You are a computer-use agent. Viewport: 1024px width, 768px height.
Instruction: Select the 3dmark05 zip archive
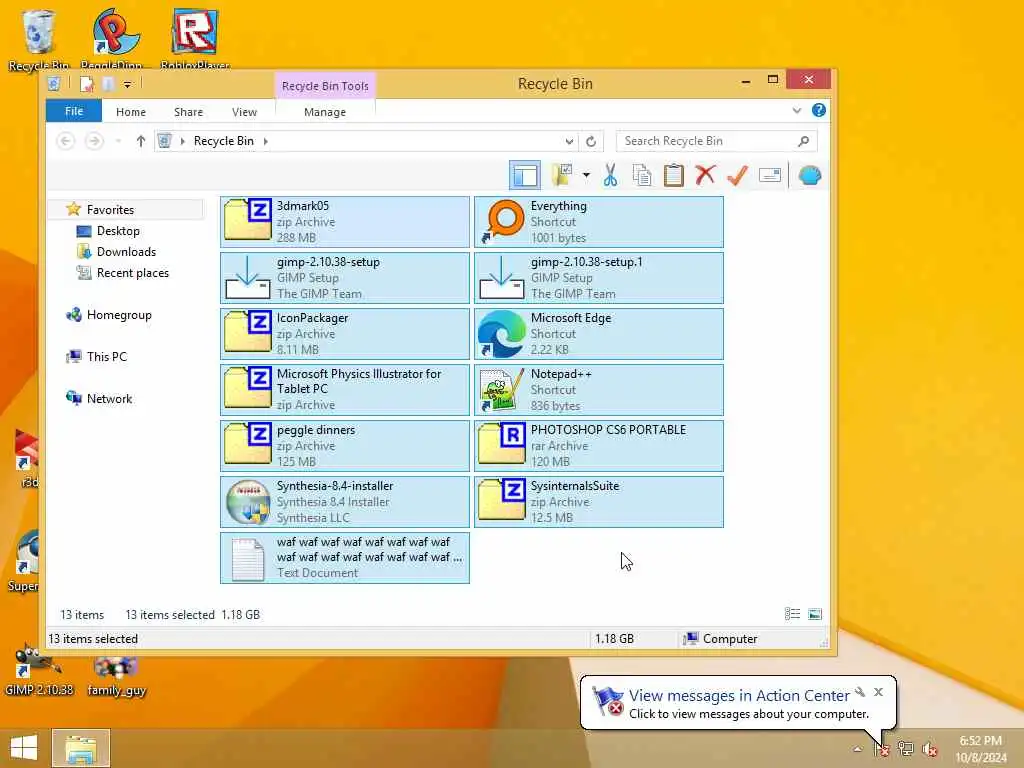point(345,222)
